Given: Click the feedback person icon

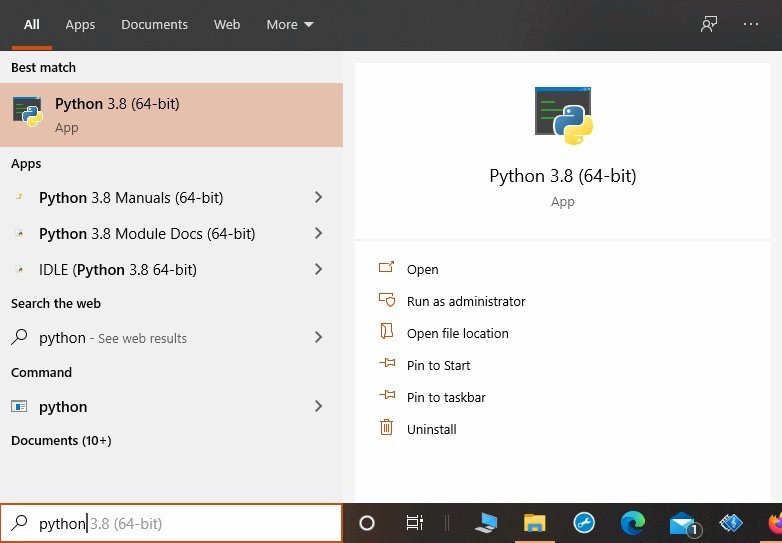Looking at the screenshot, I should pos(709,24).
